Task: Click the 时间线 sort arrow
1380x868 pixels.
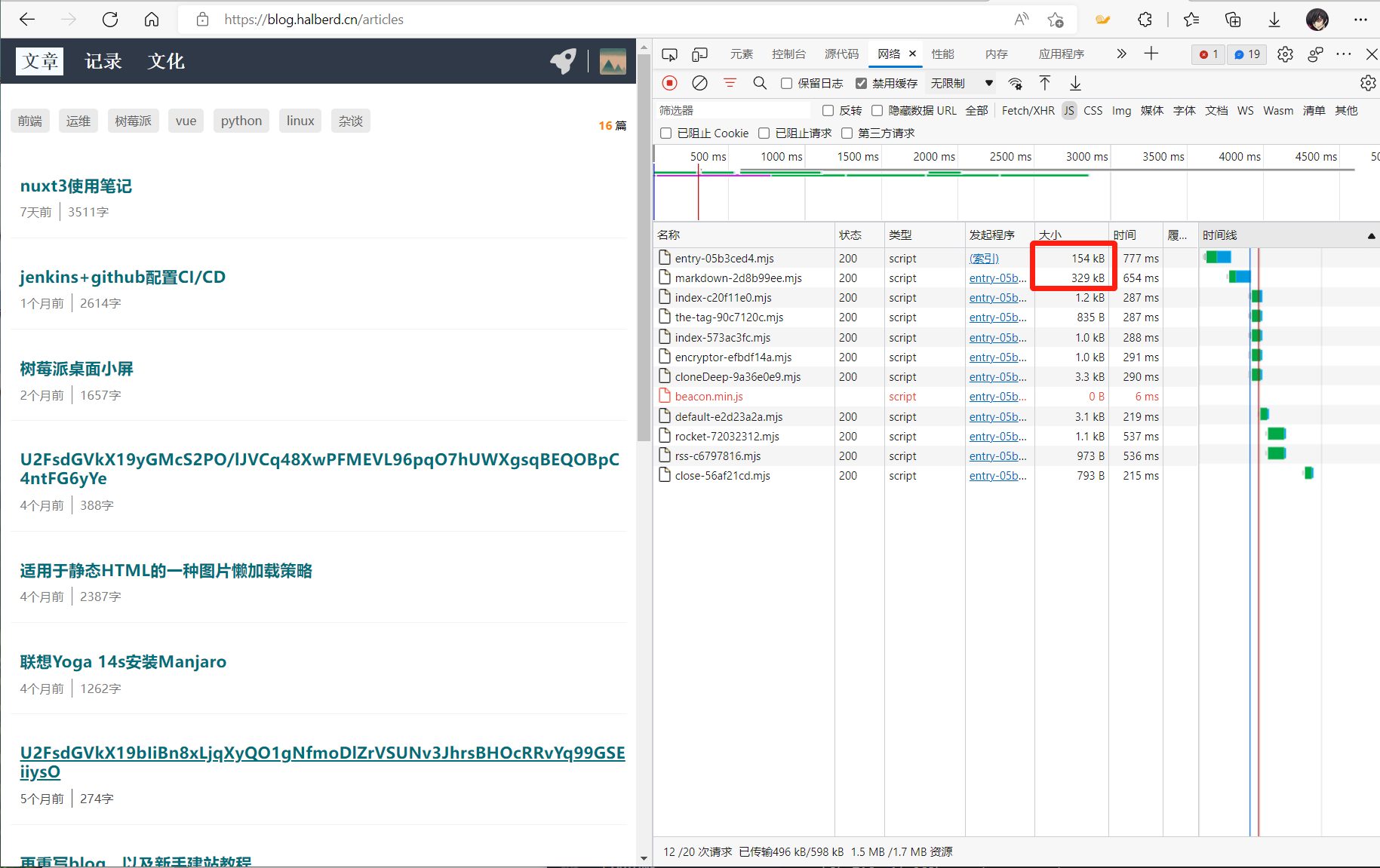Action: pos(1371,236)
